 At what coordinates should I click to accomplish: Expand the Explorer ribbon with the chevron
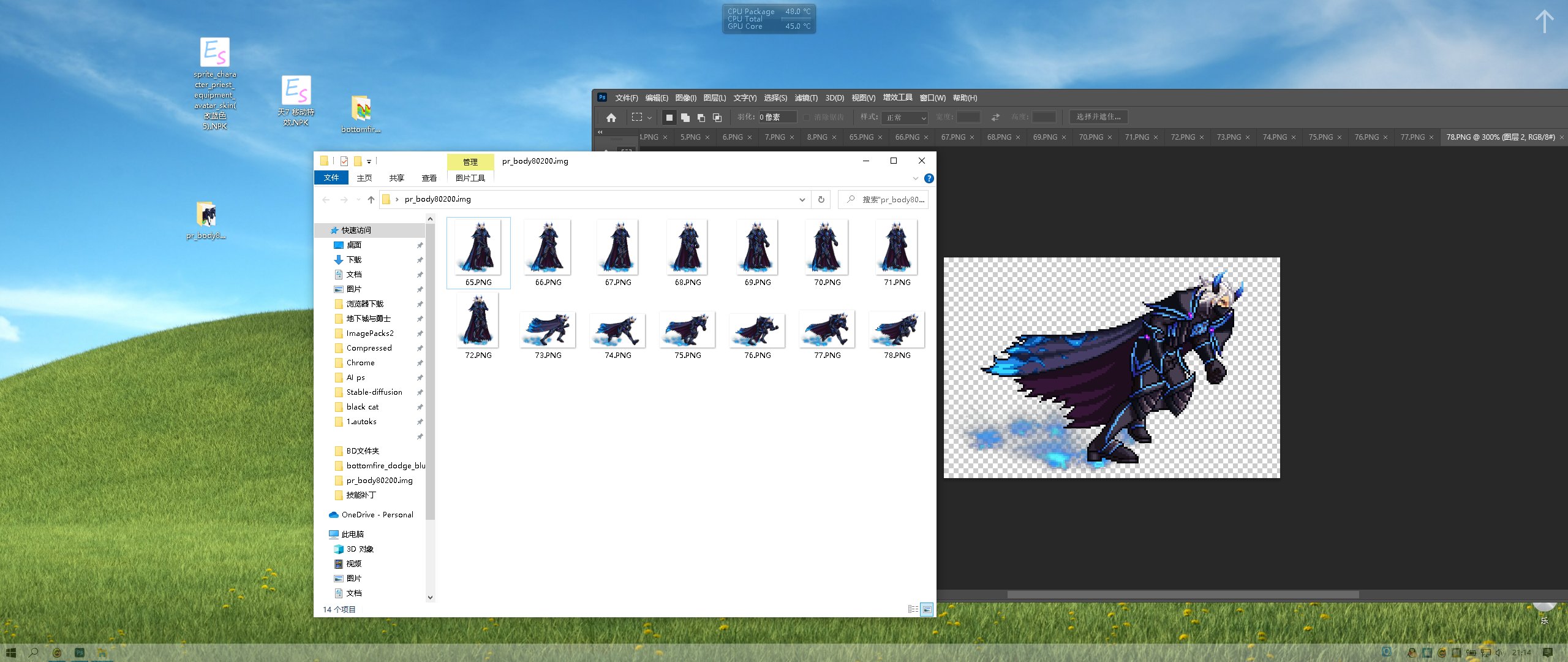[915, 178]
